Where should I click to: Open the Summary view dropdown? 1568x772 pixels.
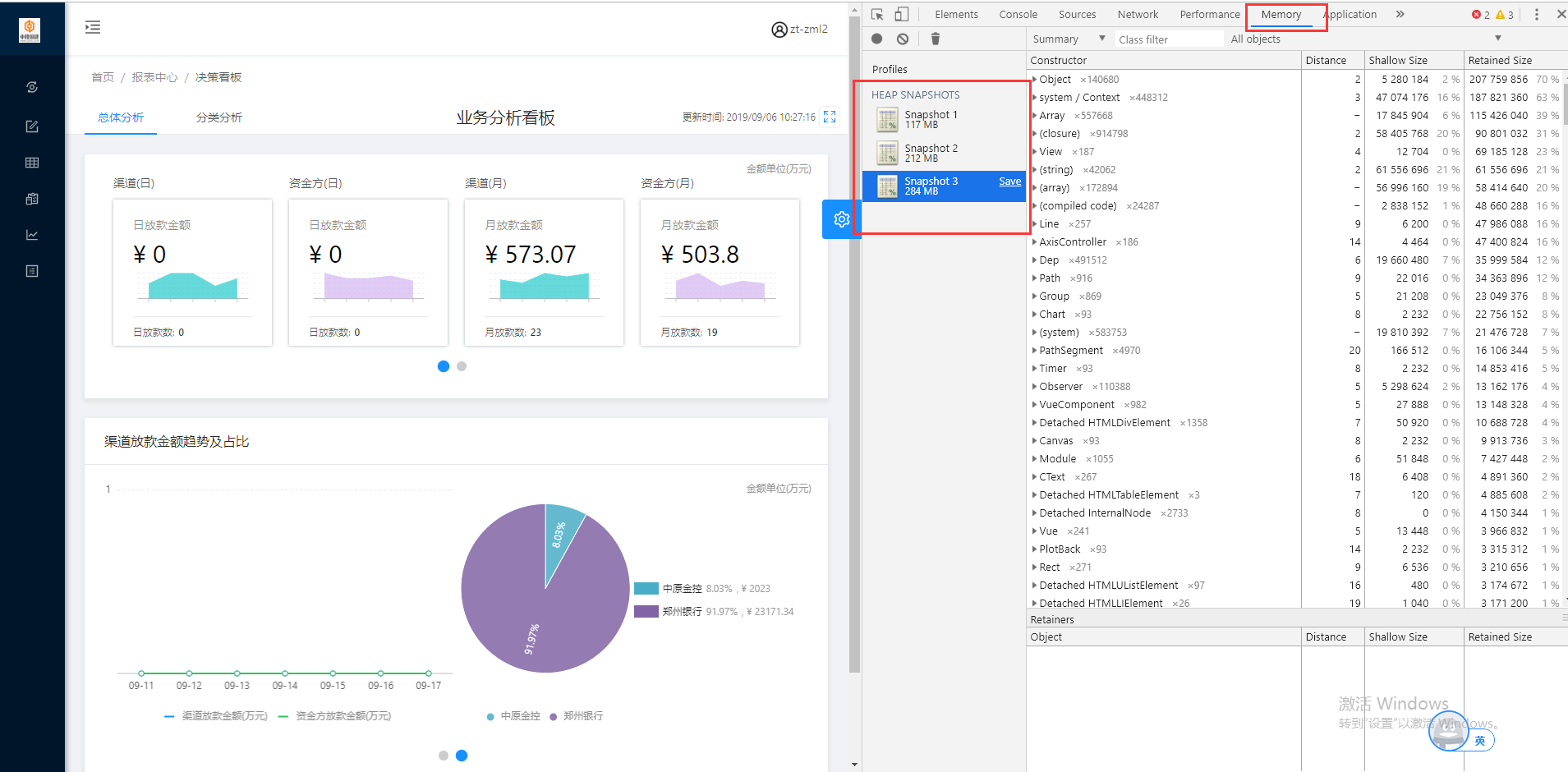pos(1069,39)
